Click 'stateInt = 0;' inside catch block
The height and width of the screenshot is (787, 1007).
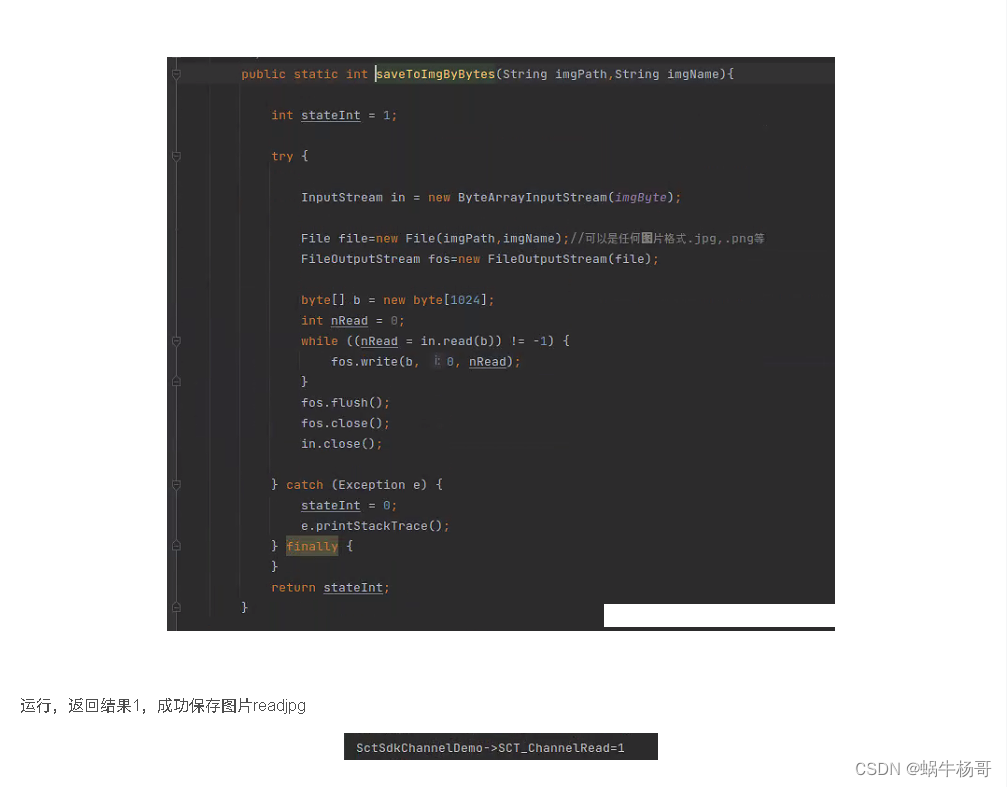point(349,506)
